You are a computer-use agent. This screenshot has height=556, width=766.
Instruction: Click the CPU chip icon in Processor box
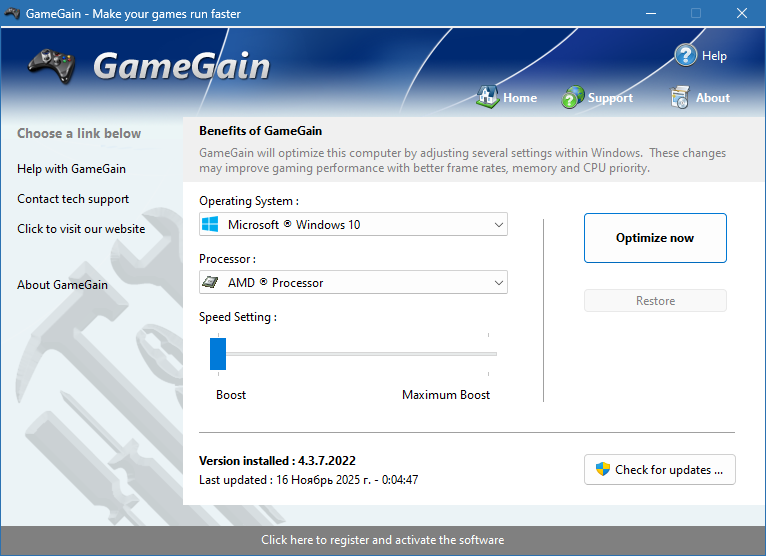(210, 282)
